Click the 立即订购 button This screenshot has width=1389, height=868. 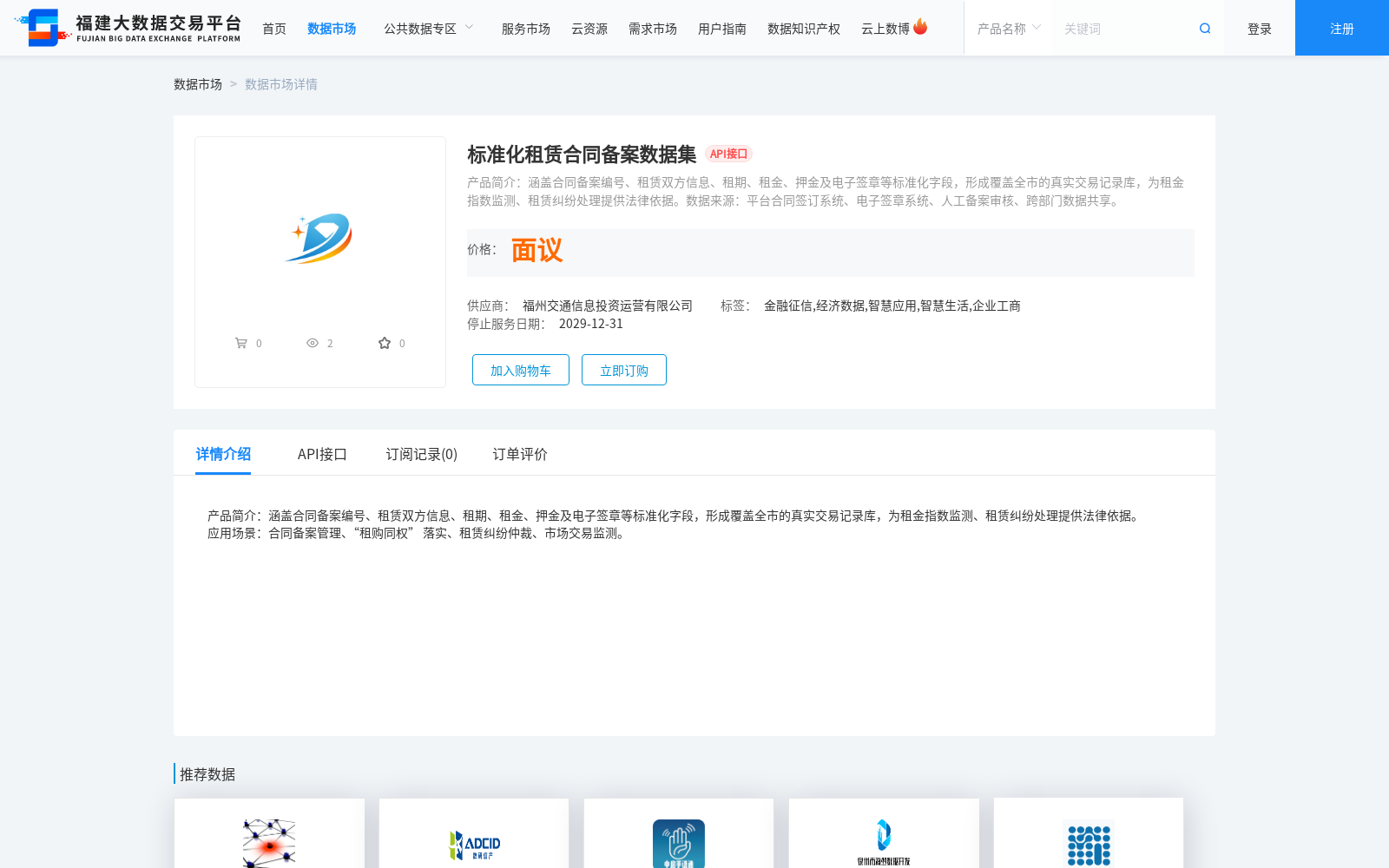(x=624, y=370)
